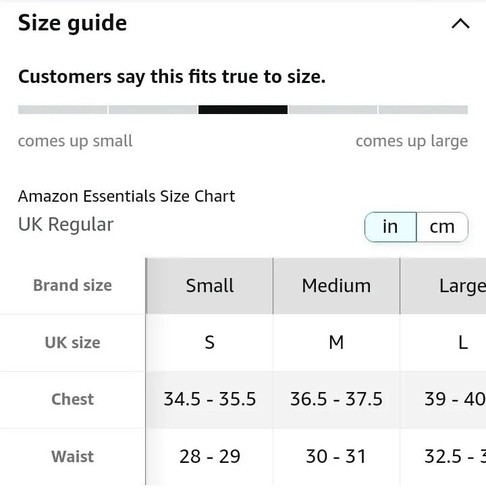
Task: Switch size chart units to cm
Action: pyautogui.click(x=442, y=227)
